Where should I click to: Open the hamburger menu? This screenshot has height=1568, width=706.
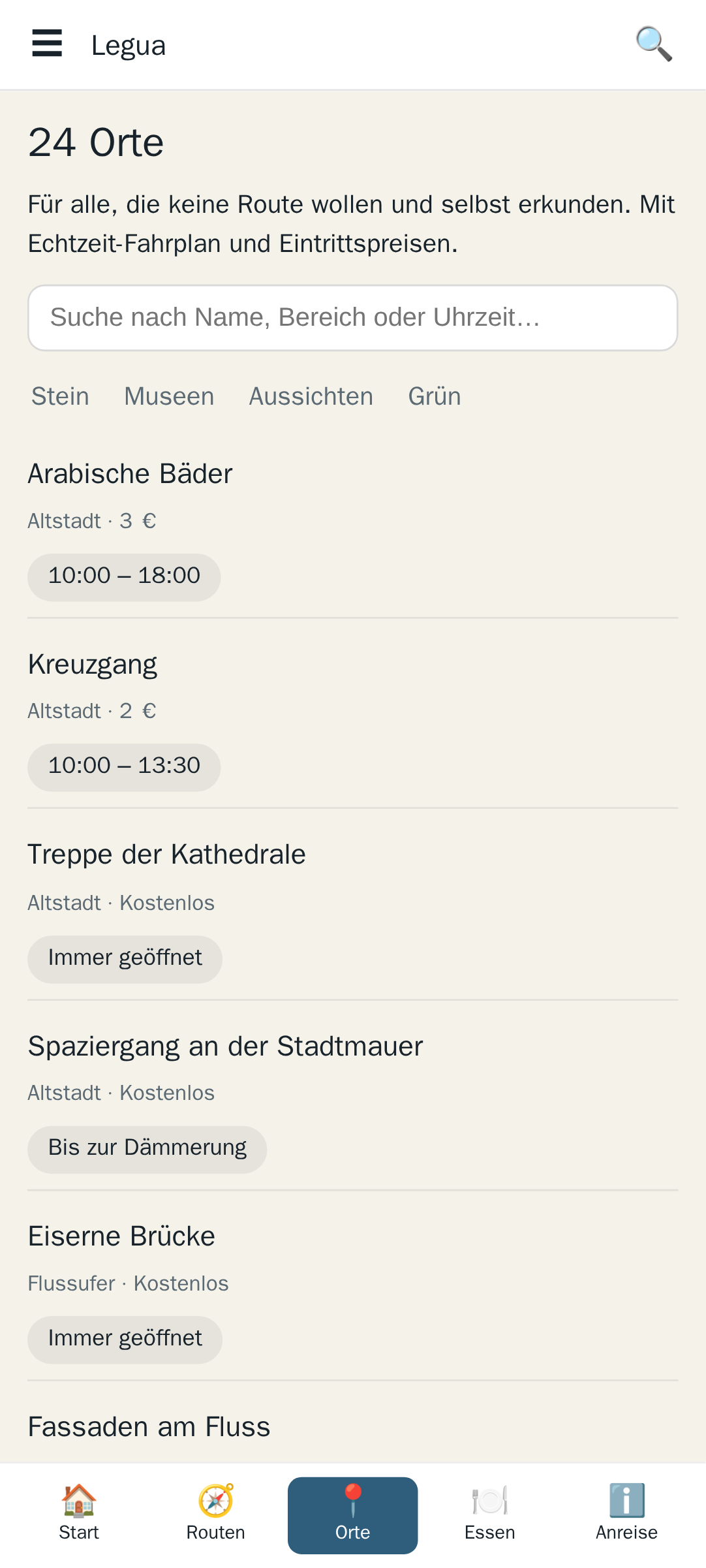(x=47, y=44)
